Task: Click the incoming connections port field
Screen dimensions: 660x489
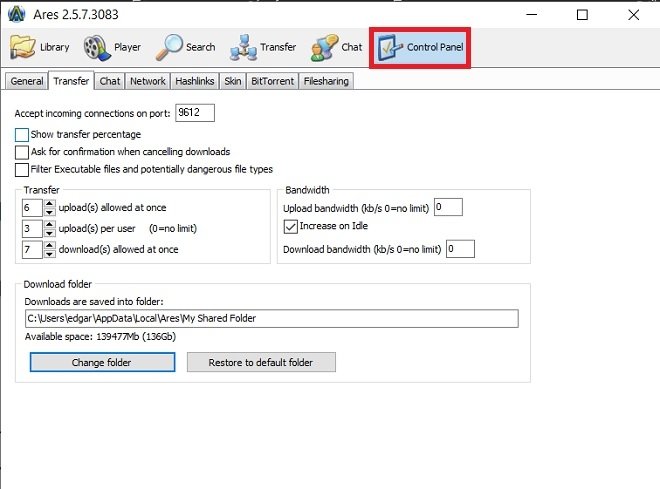Action: 195,113
